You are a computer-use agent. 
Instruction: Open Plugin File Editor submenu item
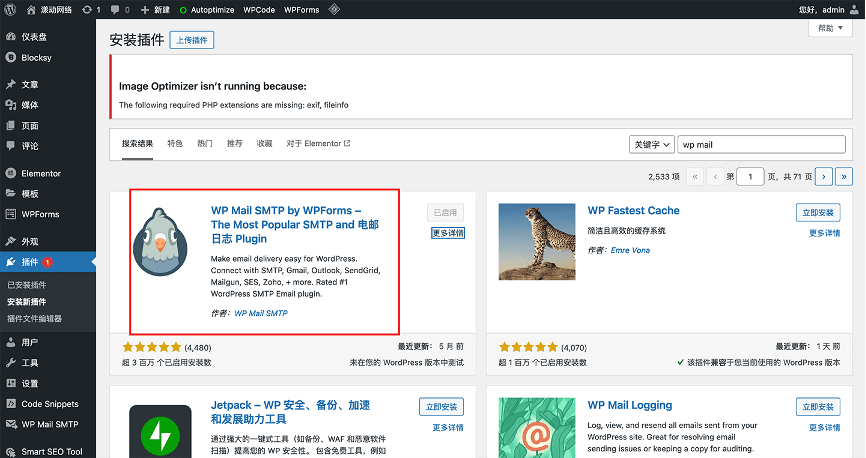pos(34,318)
